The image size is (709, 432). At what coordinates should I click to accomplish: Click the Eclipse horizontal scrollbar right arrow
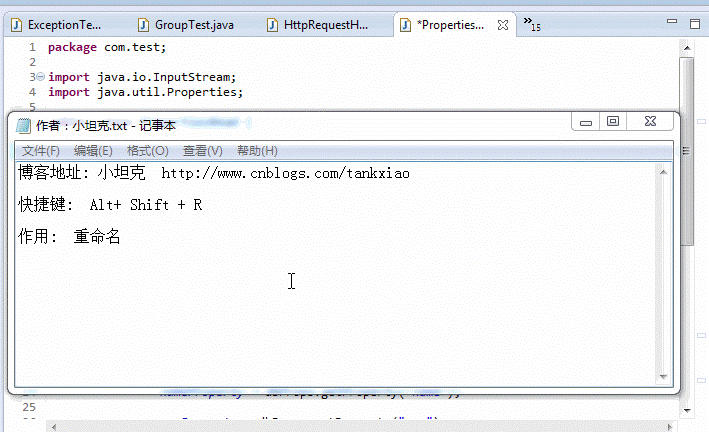pyautogui.click(x=670, y=427)
